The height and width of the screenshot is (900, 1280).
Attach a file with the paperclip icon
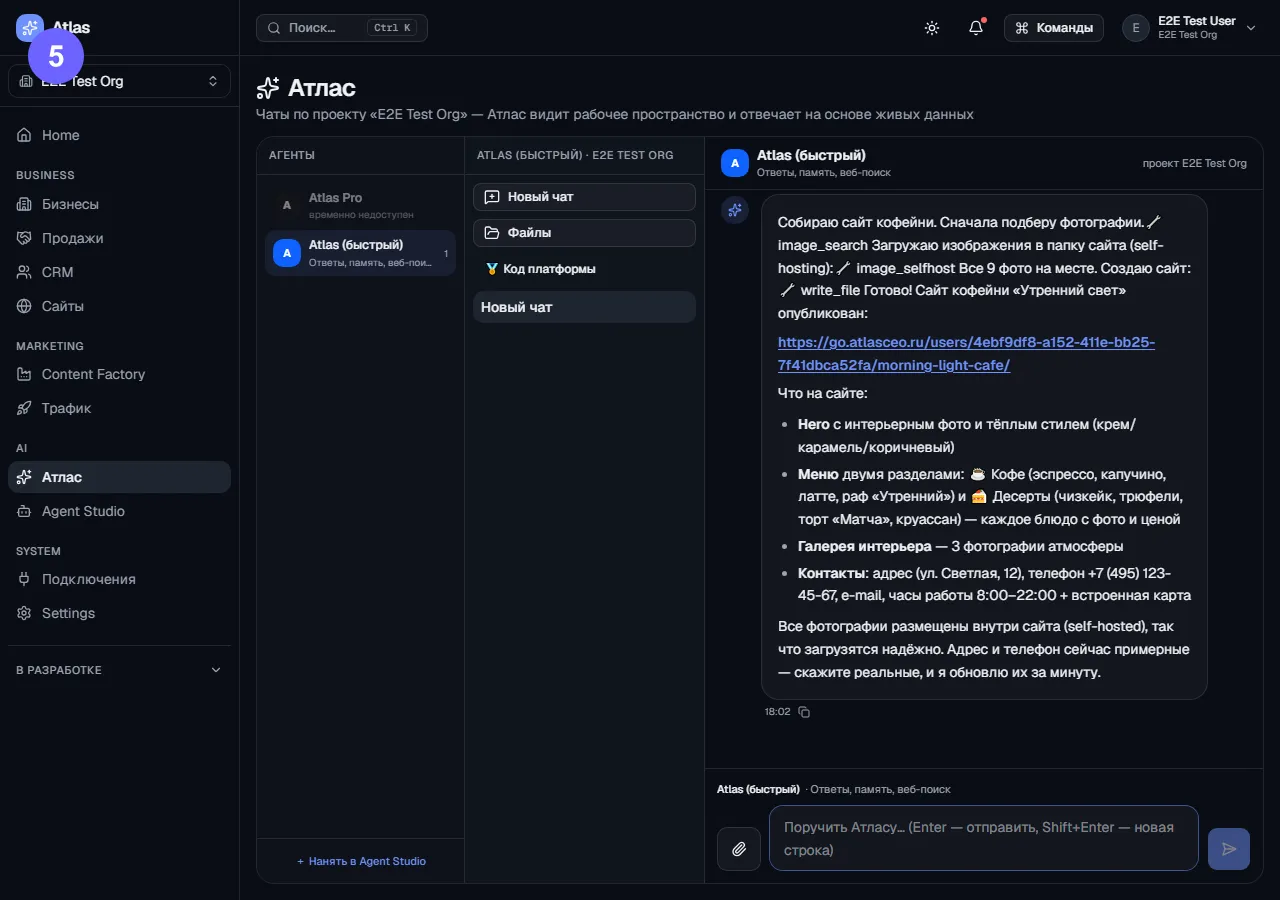point(739,849)
